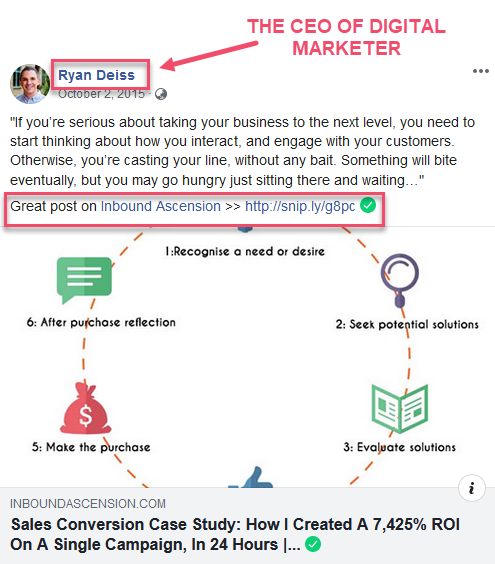Click green checkmark beside snip.ly link
Image resolution: width=495 pixels, height=564 pixels.
368,205
